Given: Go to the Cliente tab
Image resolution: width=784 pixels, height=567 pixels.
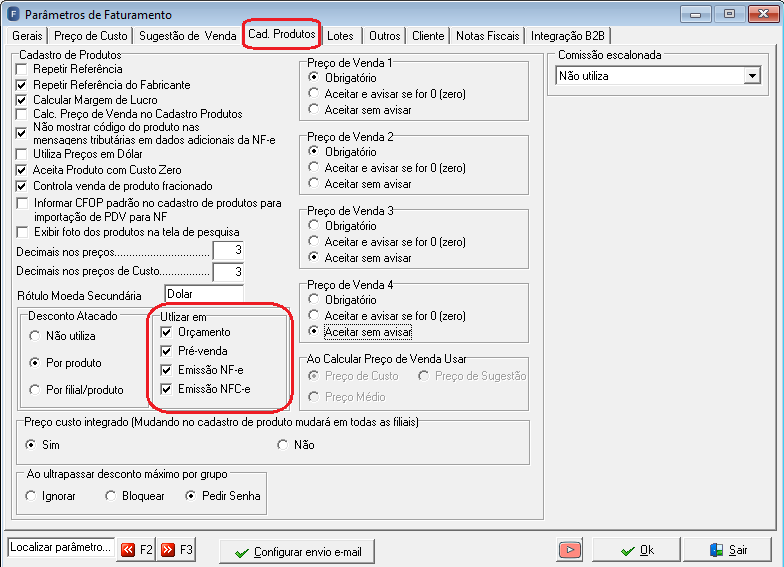Looking at the screenshot, I should click(x=428, y=36).
